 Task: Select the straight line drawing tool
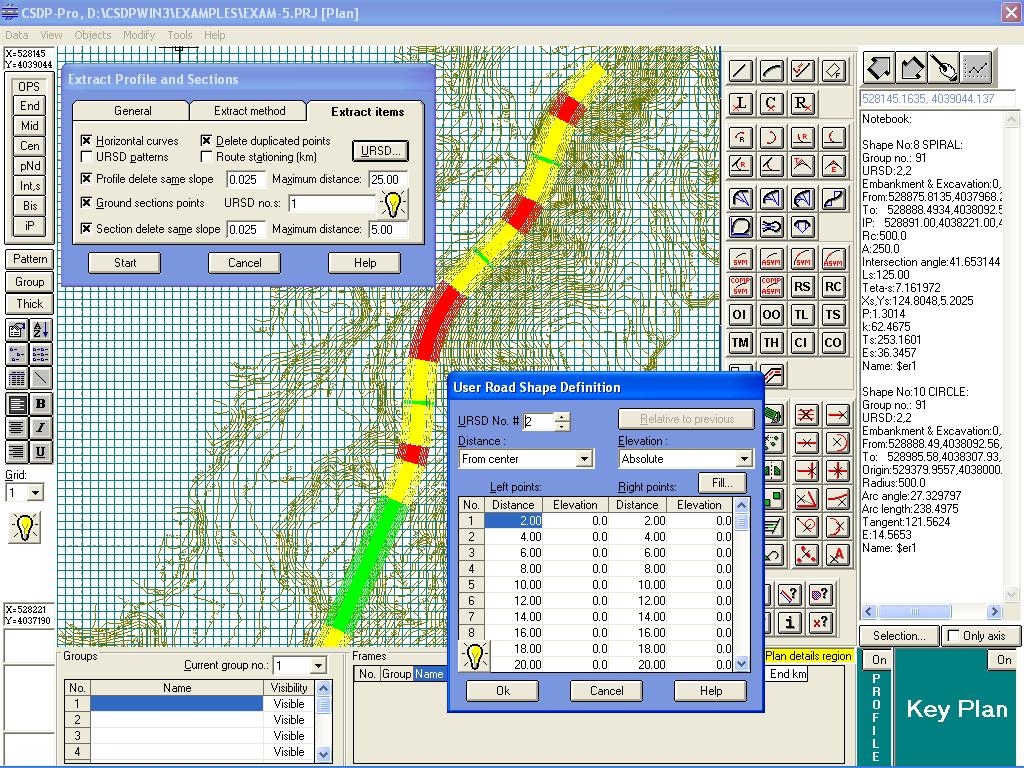(740, 71)
